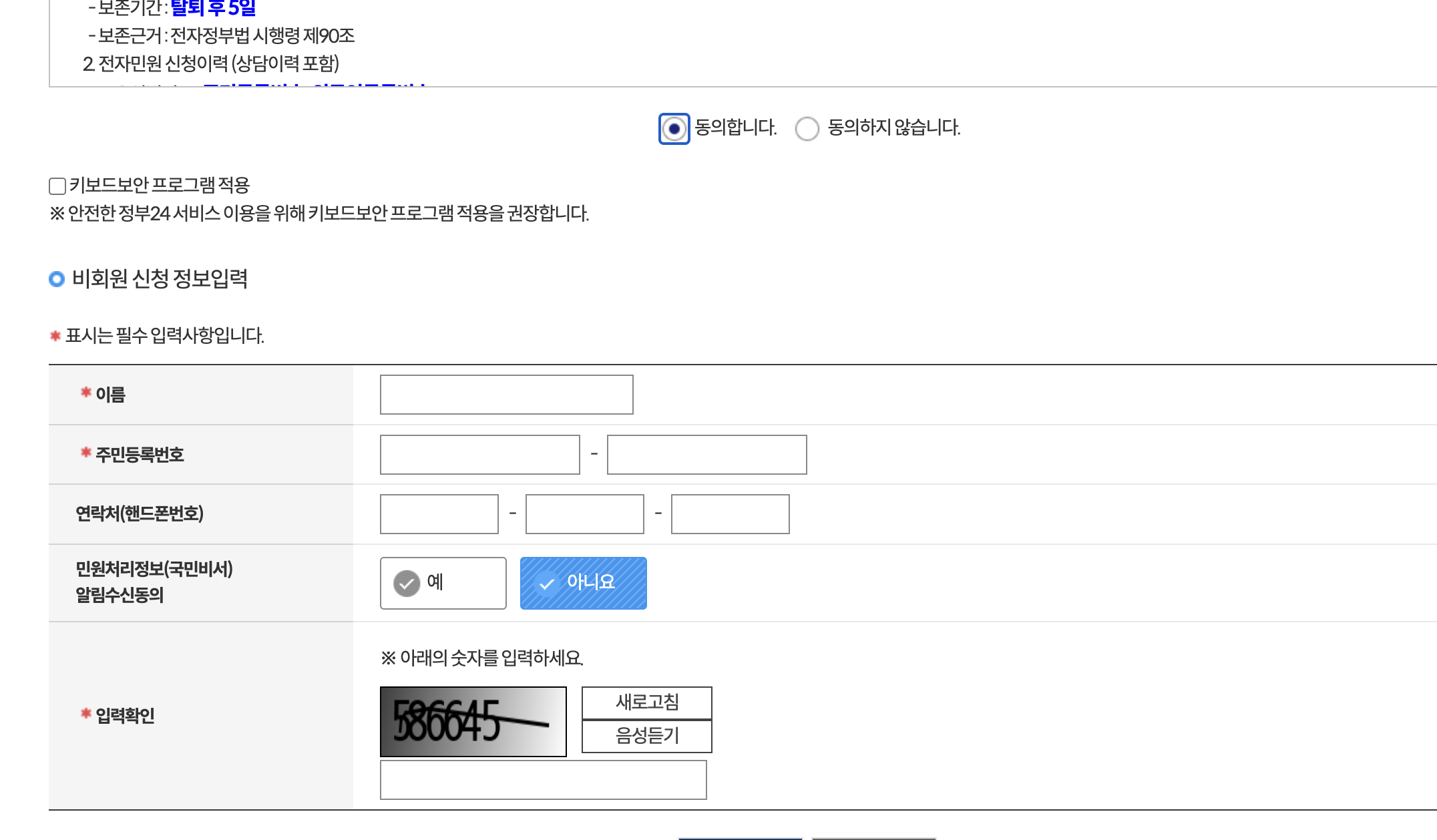The height and width of the screenshot is (840, 1437).
Task: Click last phone number field
Action: 730,514
